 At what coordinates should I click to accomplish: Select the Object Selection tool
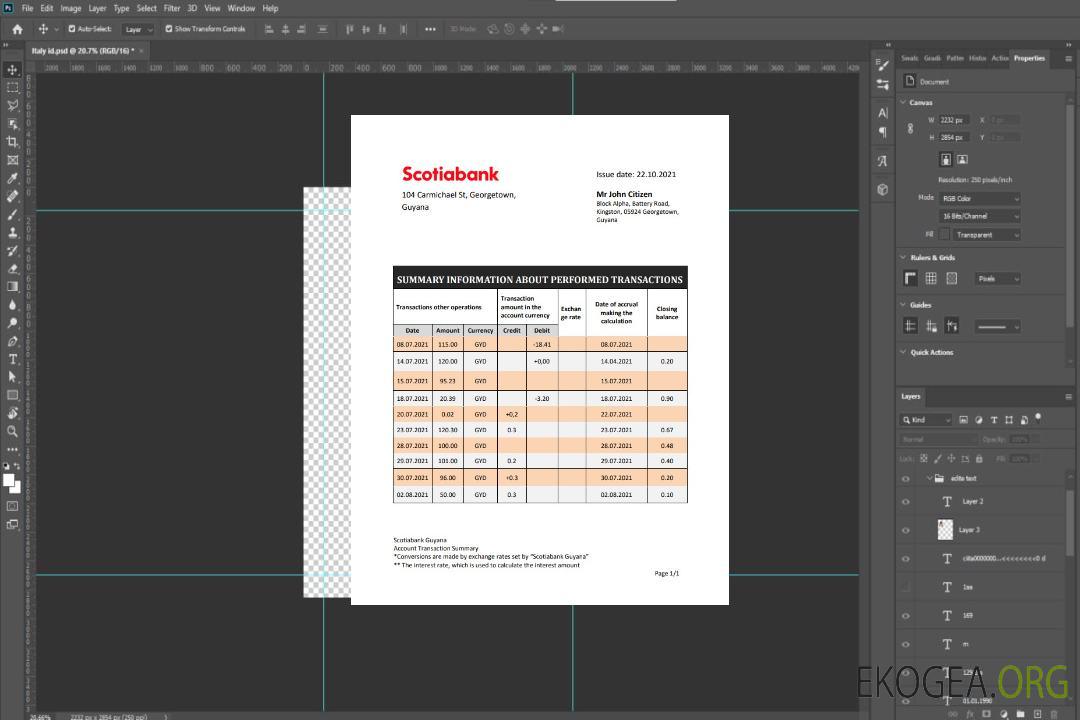click(x=12, y=124)
